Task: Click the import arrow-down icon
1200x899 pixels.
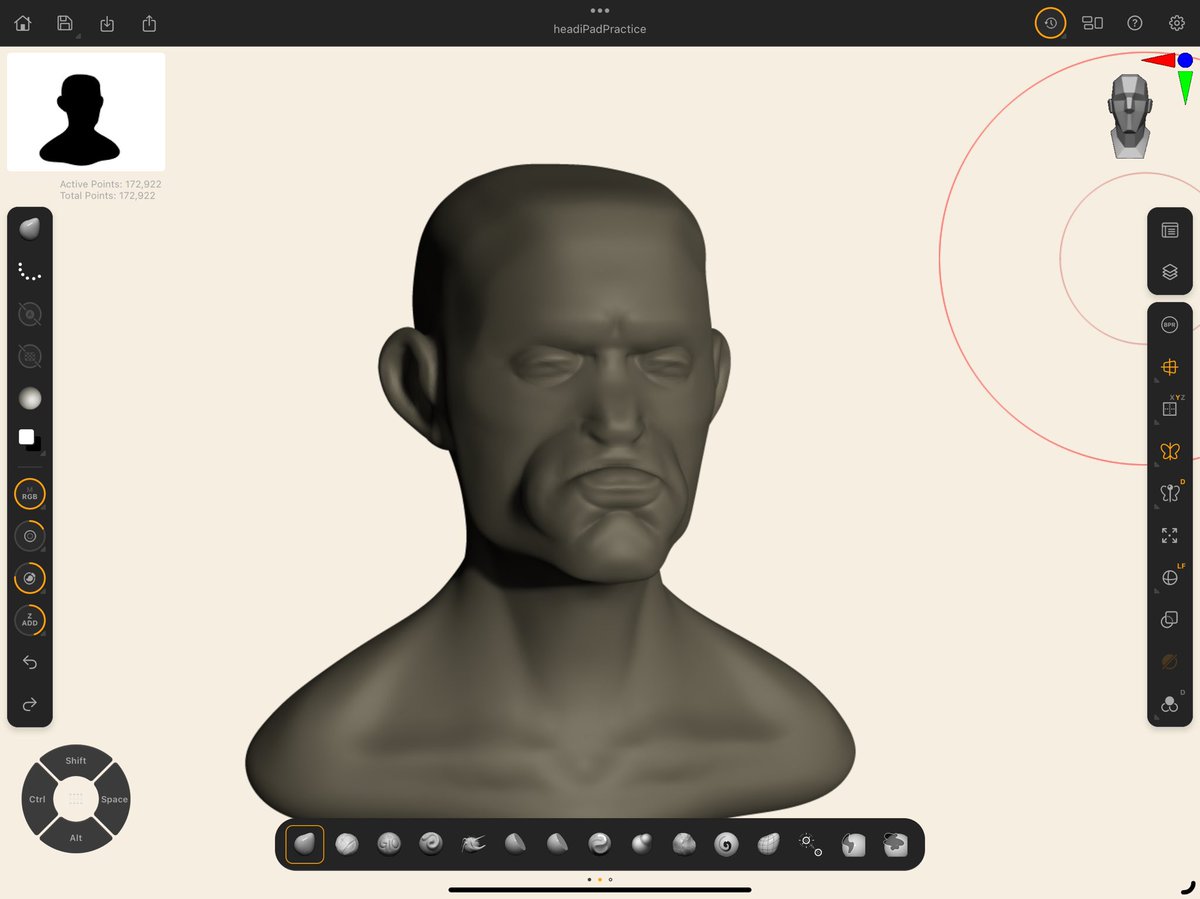Action: point(107,23)
